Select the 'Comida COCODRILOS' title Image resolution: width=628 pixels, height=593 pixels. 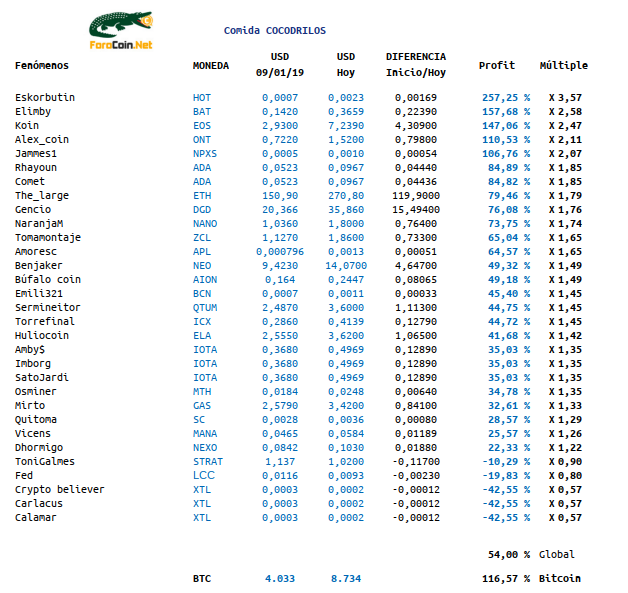click(275, 31)
